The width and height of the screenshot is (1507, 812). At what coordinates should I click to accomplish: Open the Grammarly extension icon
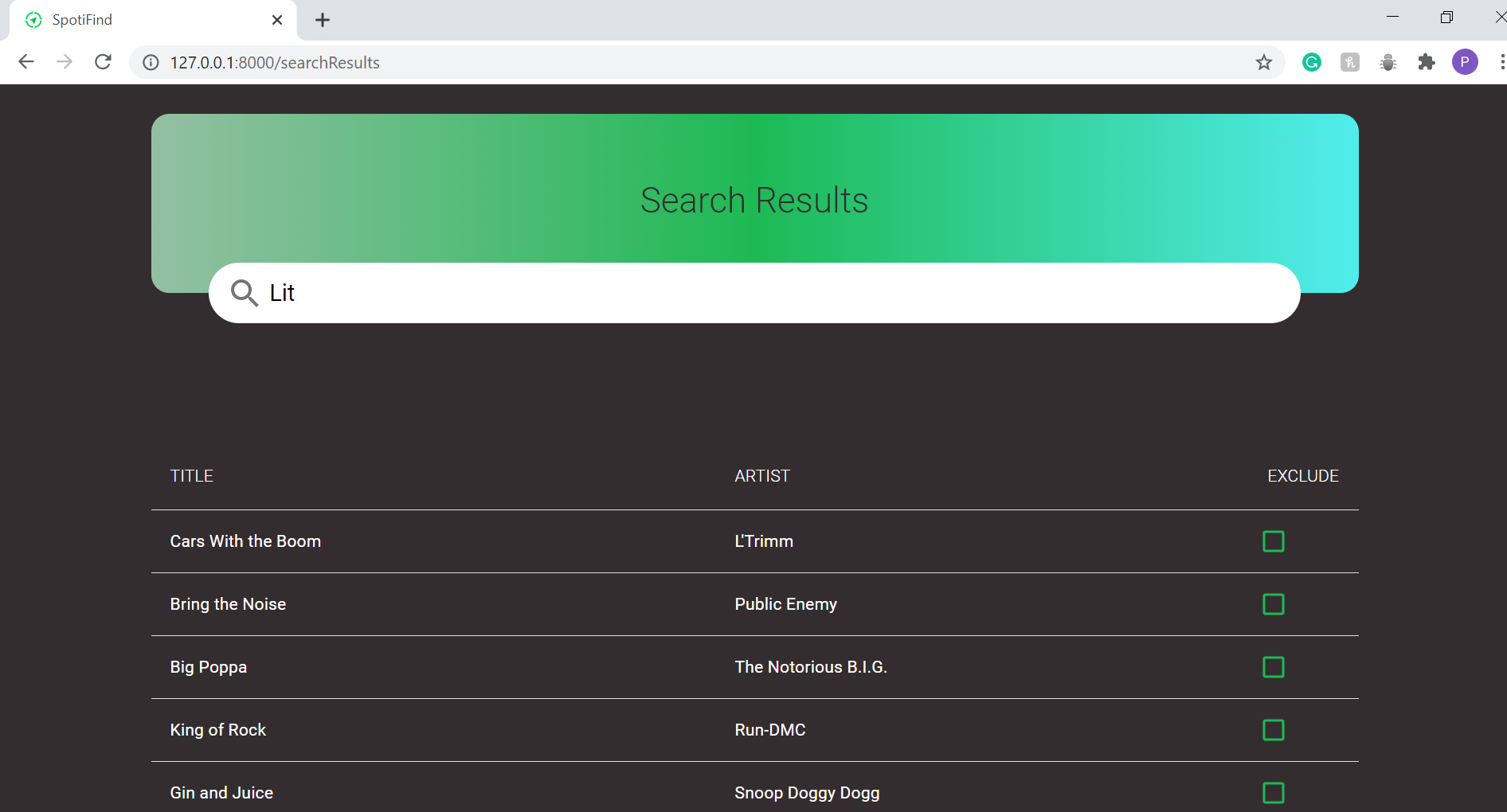click(1312, 62)
